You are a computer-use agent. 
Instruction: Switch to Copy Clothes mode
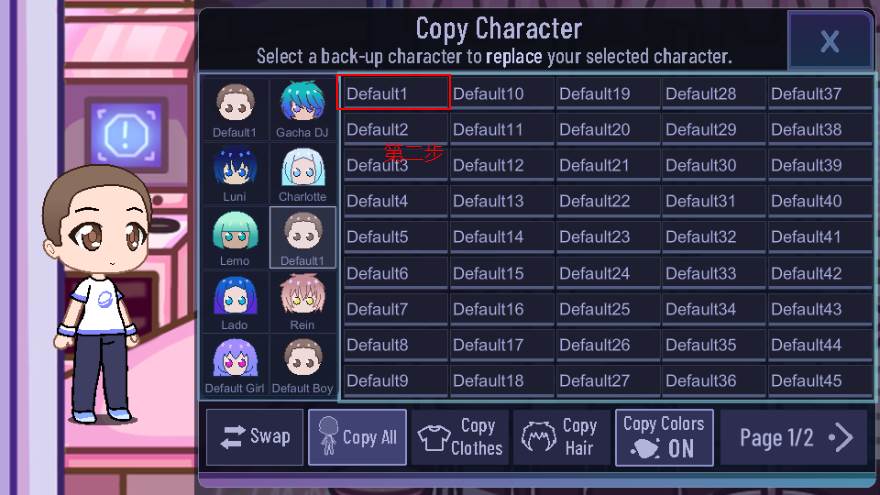coord(460,437)
